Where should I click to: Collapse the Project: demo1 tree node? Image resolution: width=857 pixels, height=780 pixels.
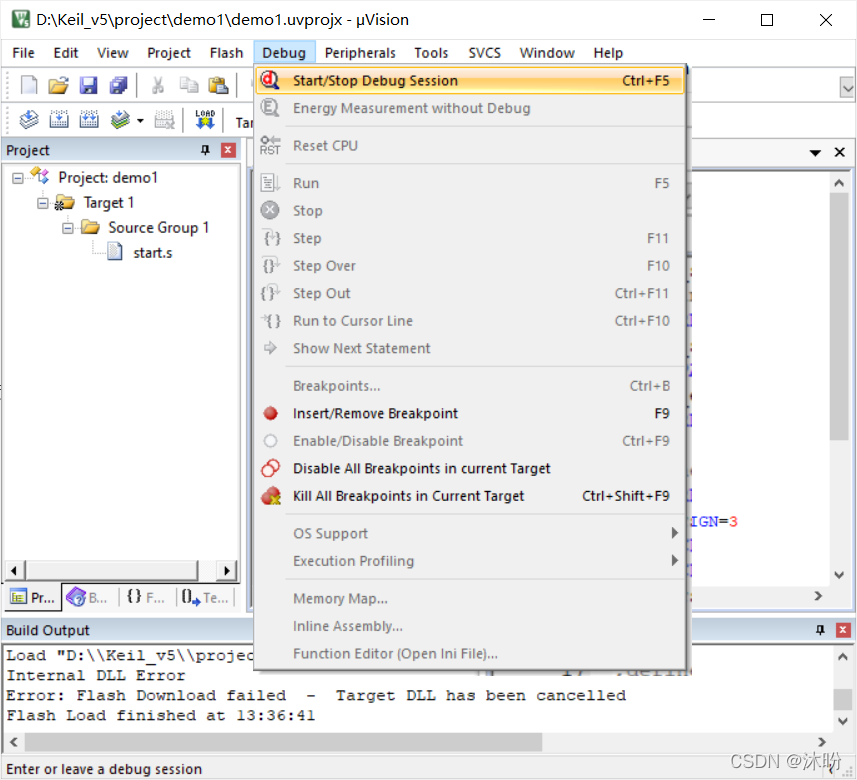pyautogui.click(x=17, y=178)
